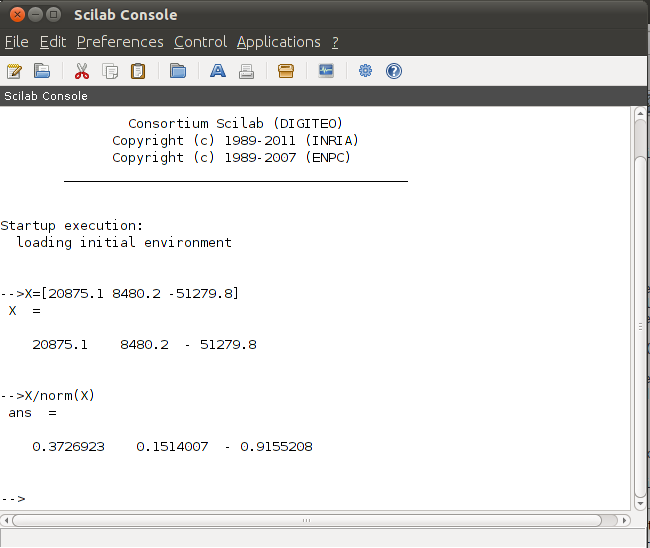Click the 'Startup execution:' text
The width and height of the screenshot is (650, 548).
click(x=72, y=226)
